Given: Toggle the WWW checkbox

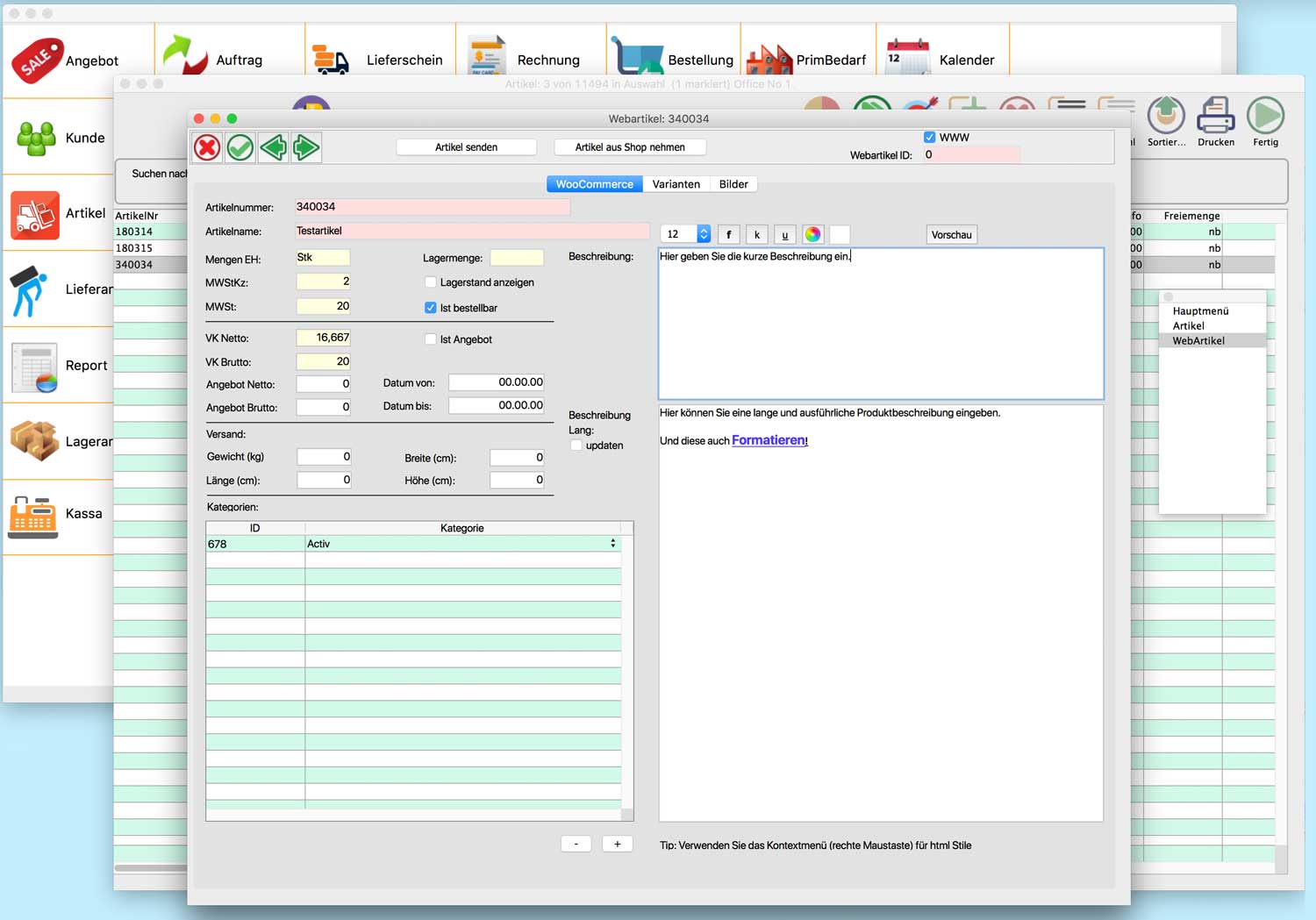Looking at the screenshot, I should 930,138.
